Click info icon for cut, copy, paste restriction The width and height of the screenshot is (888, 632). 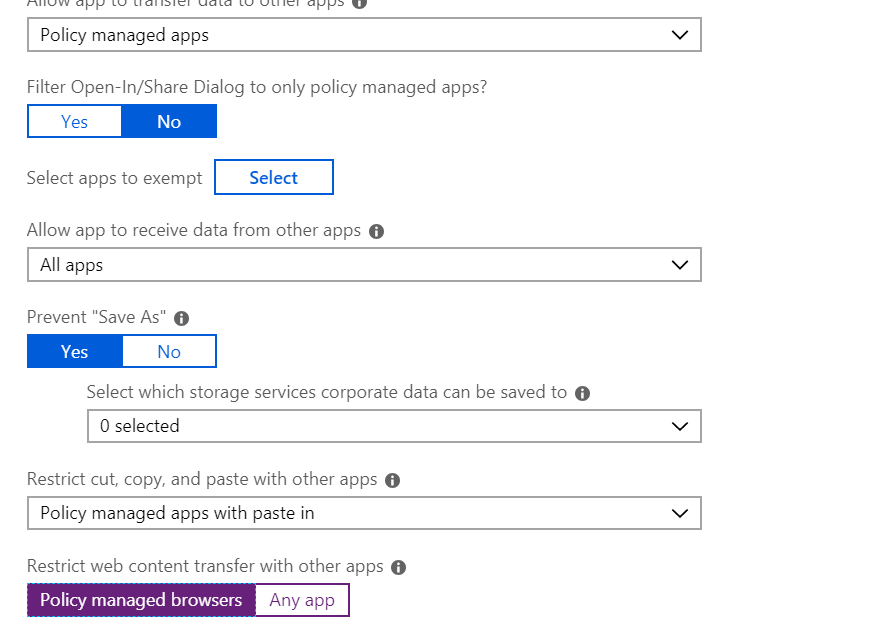click(392, 480)
